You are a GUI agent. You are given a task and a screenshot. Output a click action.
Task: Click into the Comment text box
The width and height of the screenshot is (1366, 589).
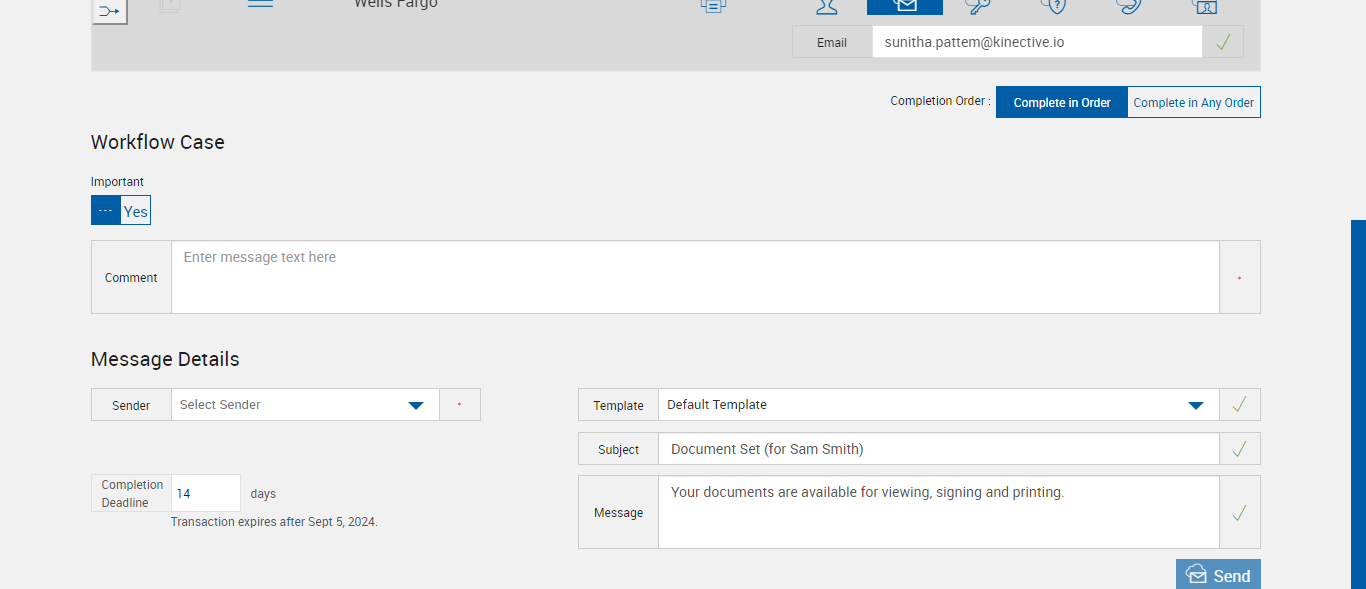[x=695, y=277]
